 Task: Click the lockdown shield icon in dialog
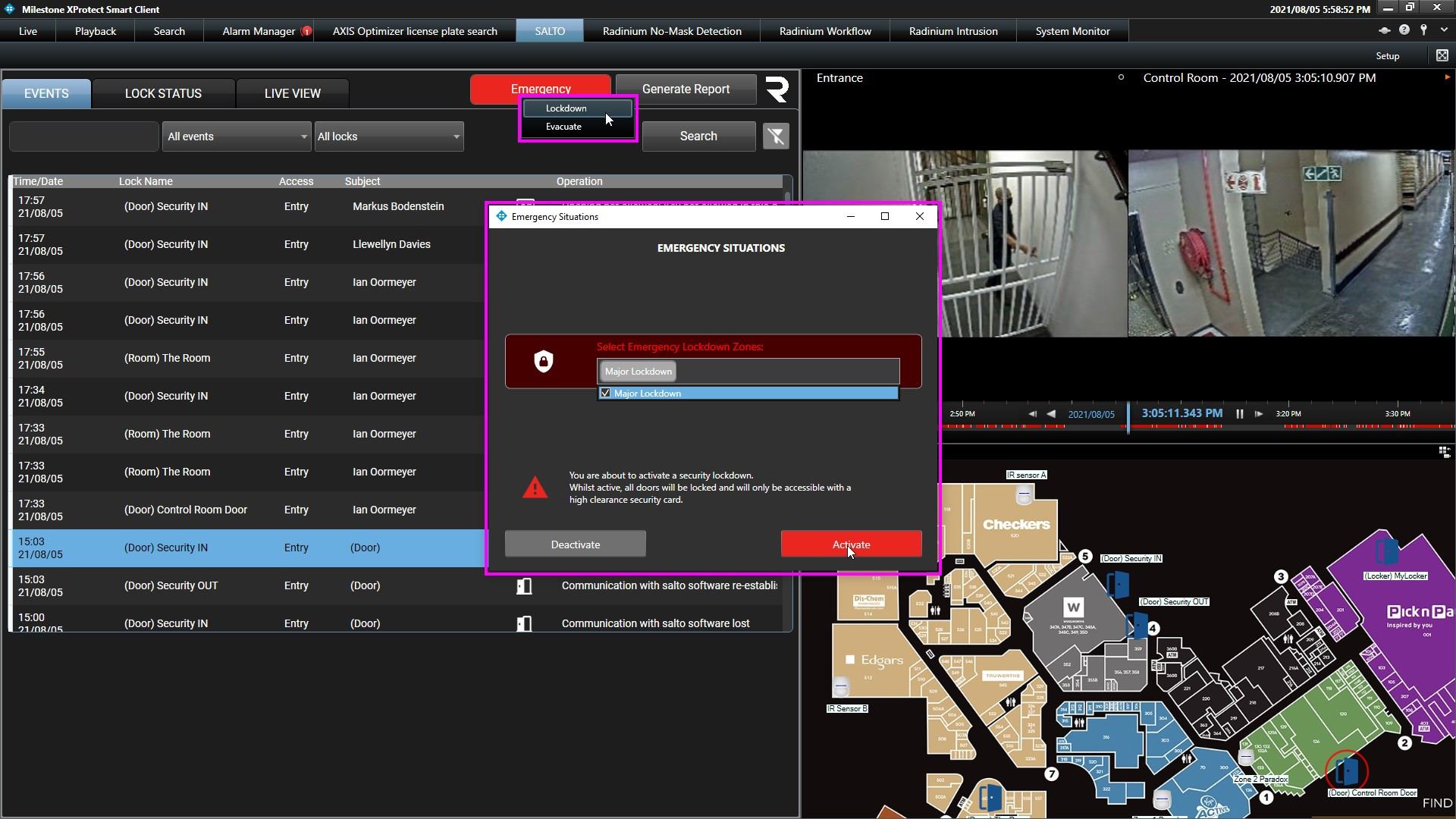pos(543,362)
